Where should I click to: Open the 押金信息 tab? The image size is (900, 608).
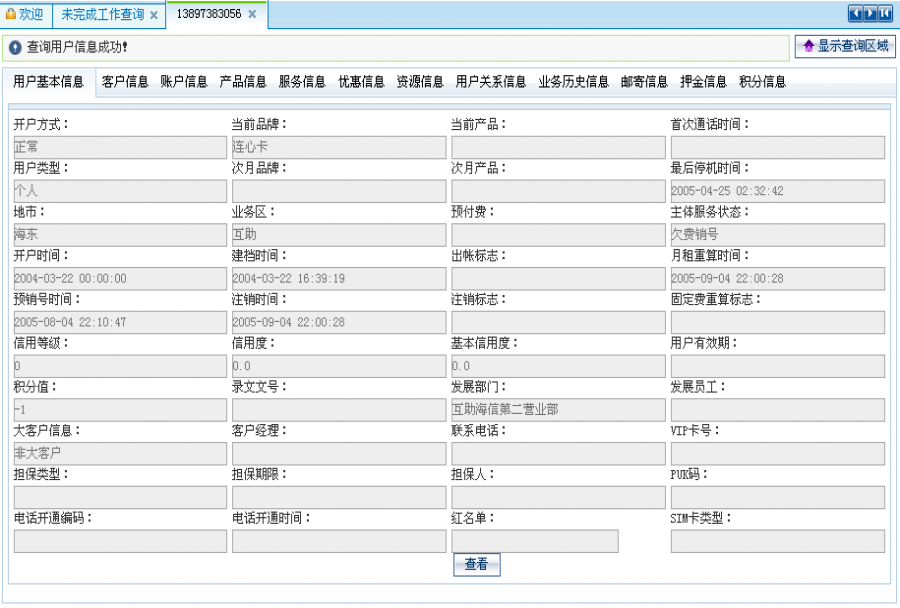(703, 82)
